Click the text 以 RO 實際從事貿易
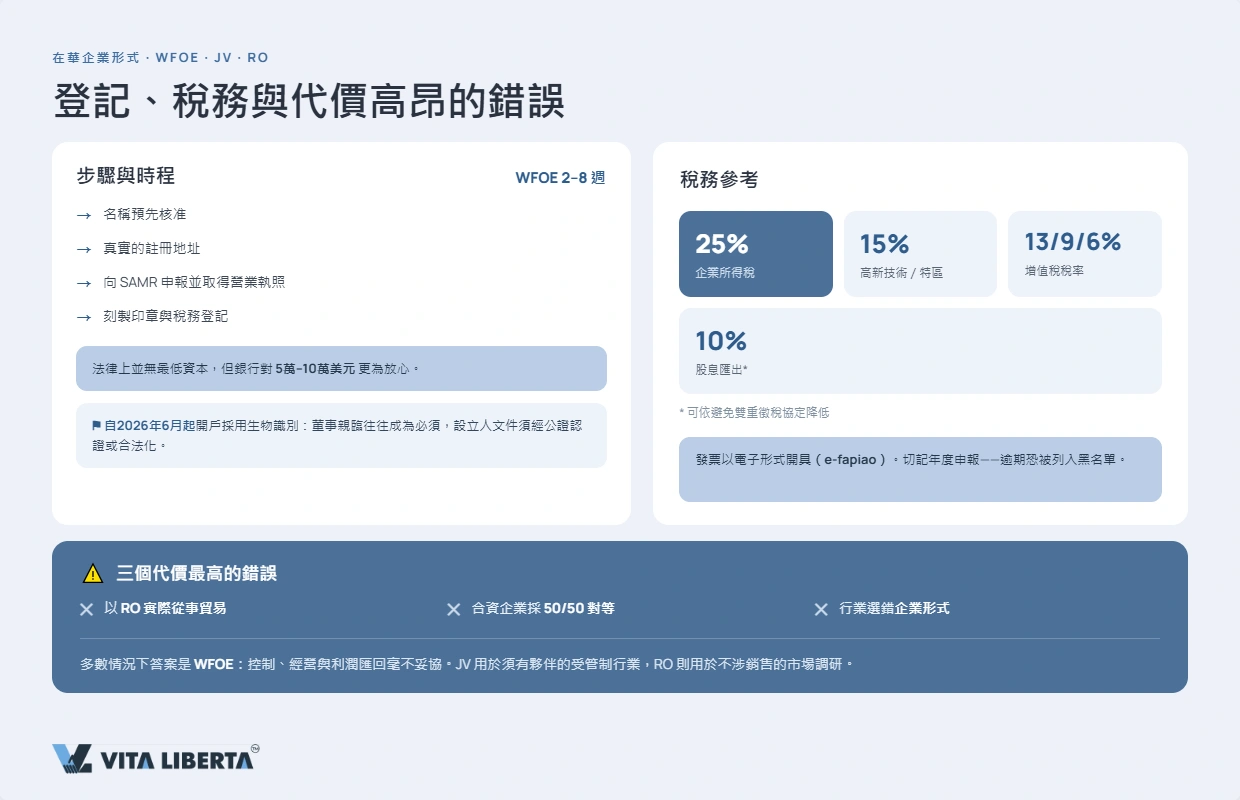The width and height of the screenshot is (1240, 800). coord(165,608)
